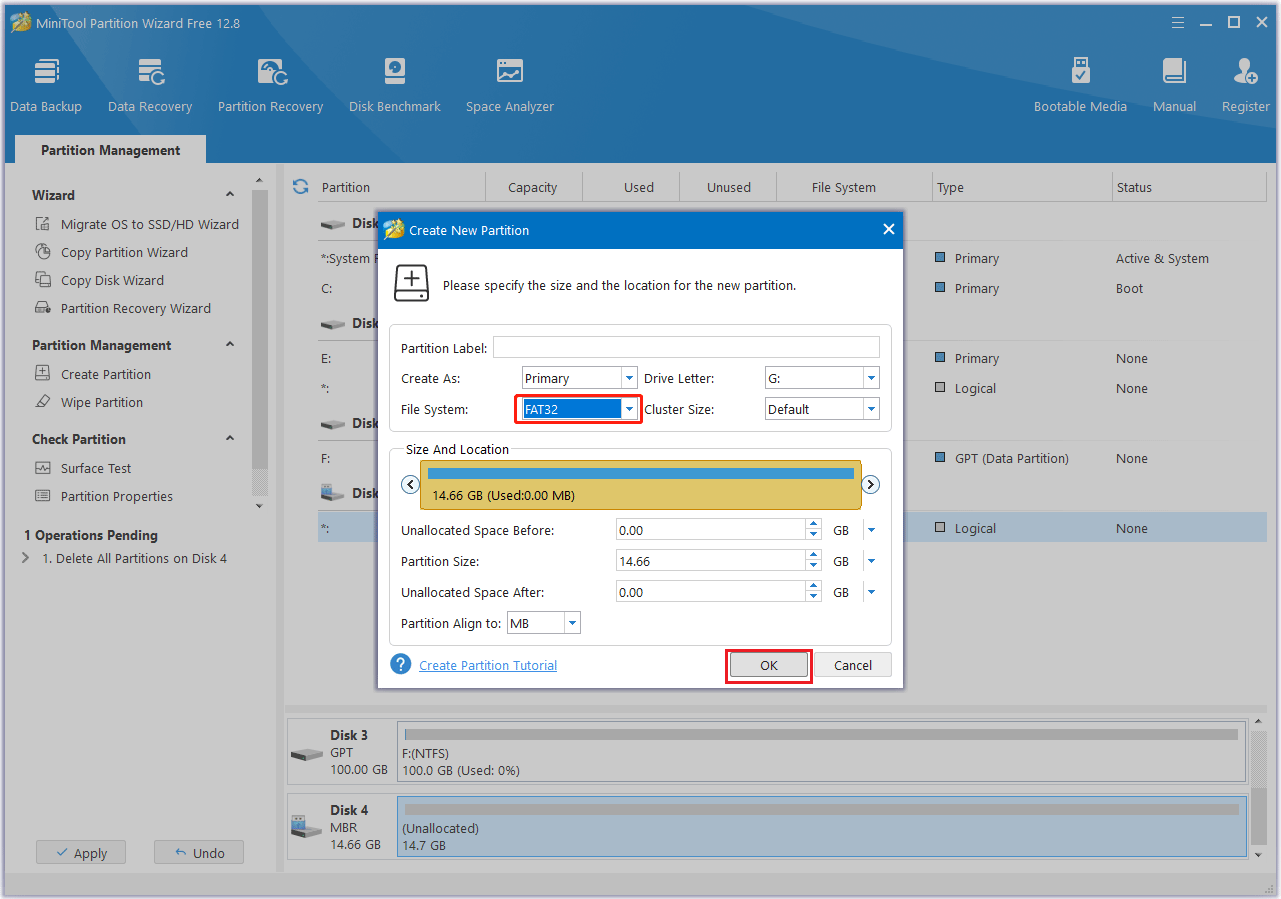Open unit dropdown for Unallocated Space Before
Viewport: 1281px width, 899px height.
(871, 530)
